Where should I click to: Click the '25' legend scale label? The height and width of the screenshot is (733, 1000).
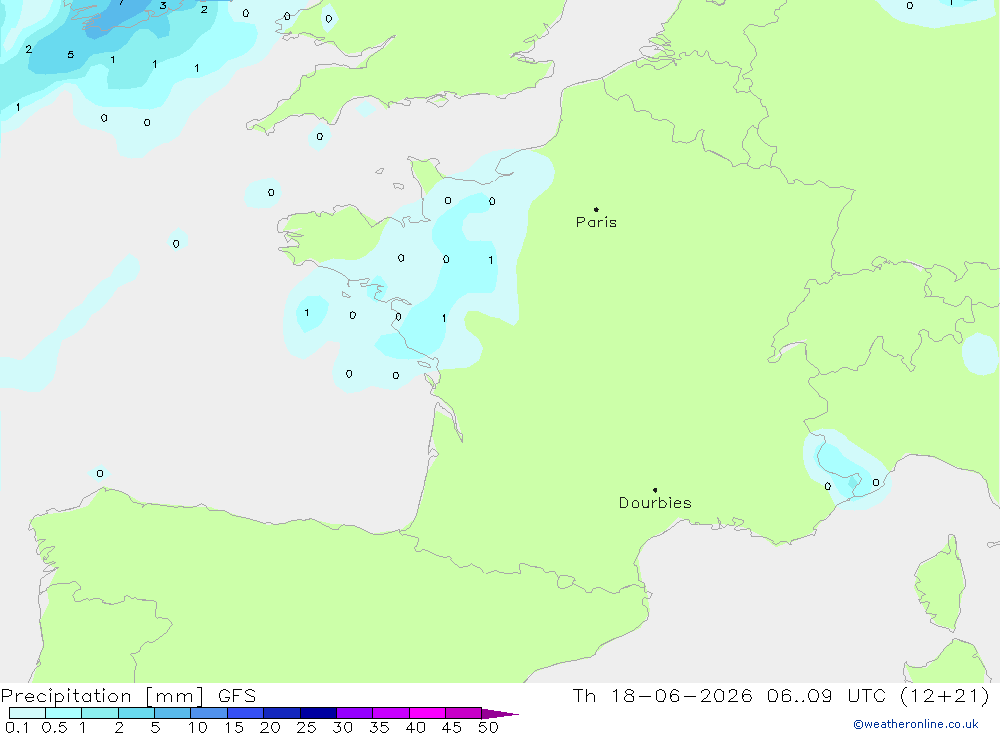tap(307, 727)
